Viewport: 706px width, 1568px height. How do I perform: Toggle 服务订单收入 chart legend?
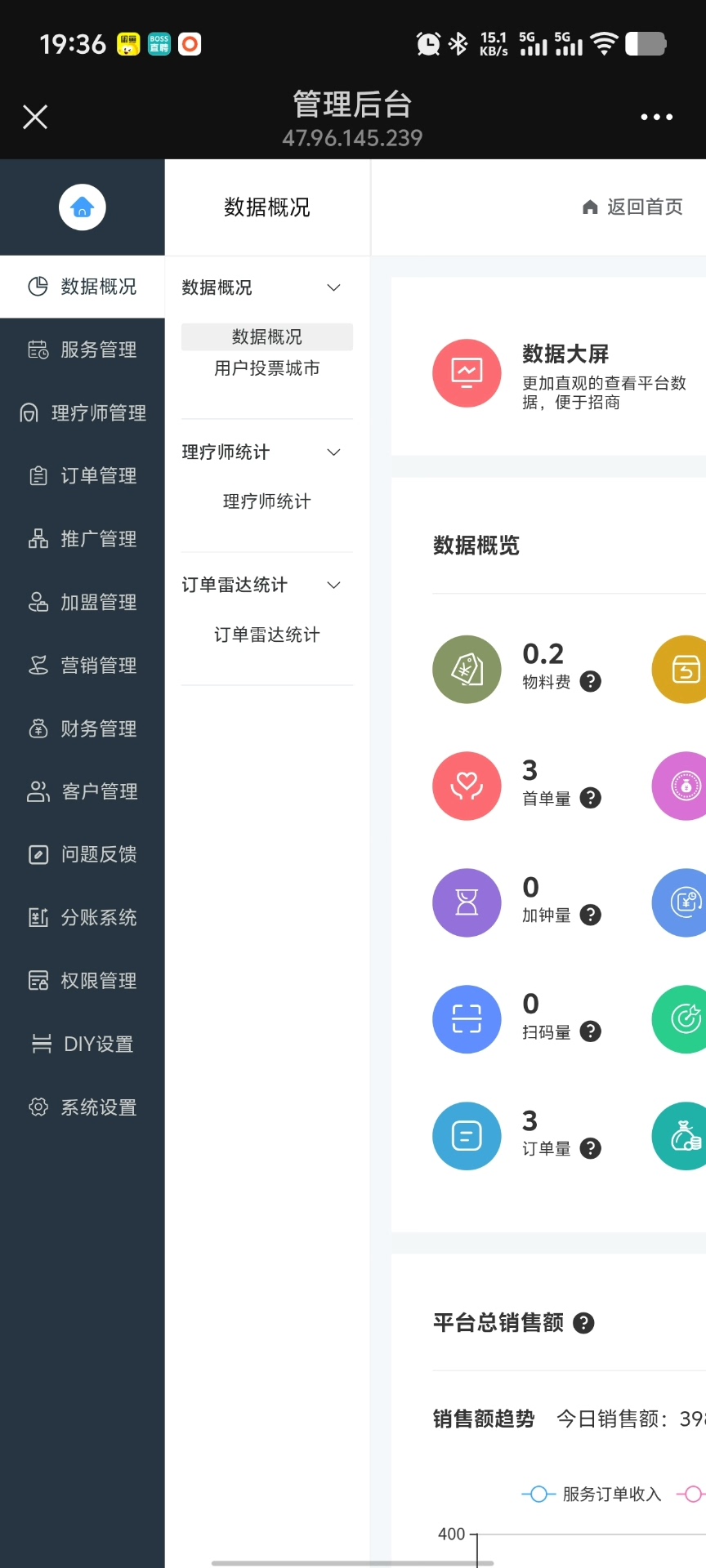click(592, 1494)
